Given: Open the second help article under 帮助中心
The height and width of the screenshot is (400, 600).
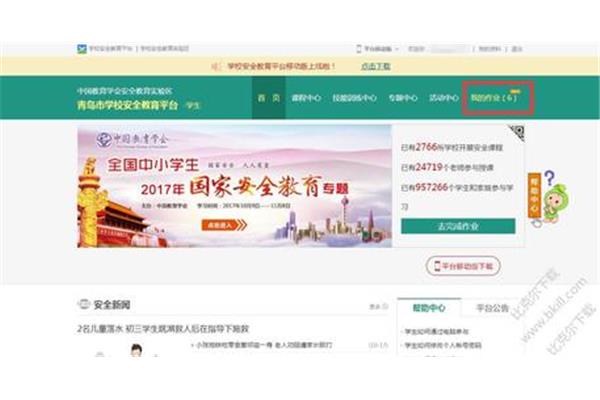Looking at the screenshot, I should (443, 345).
